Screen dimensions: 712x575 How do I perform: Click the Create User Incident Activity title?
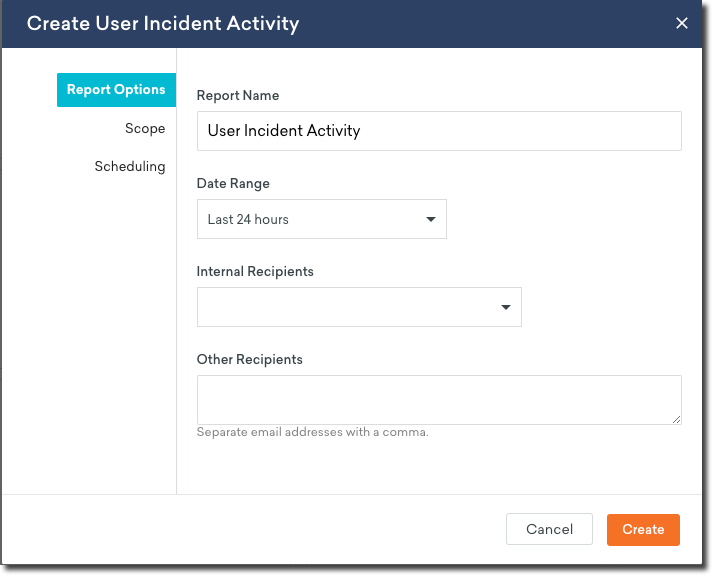click(163, 23)
